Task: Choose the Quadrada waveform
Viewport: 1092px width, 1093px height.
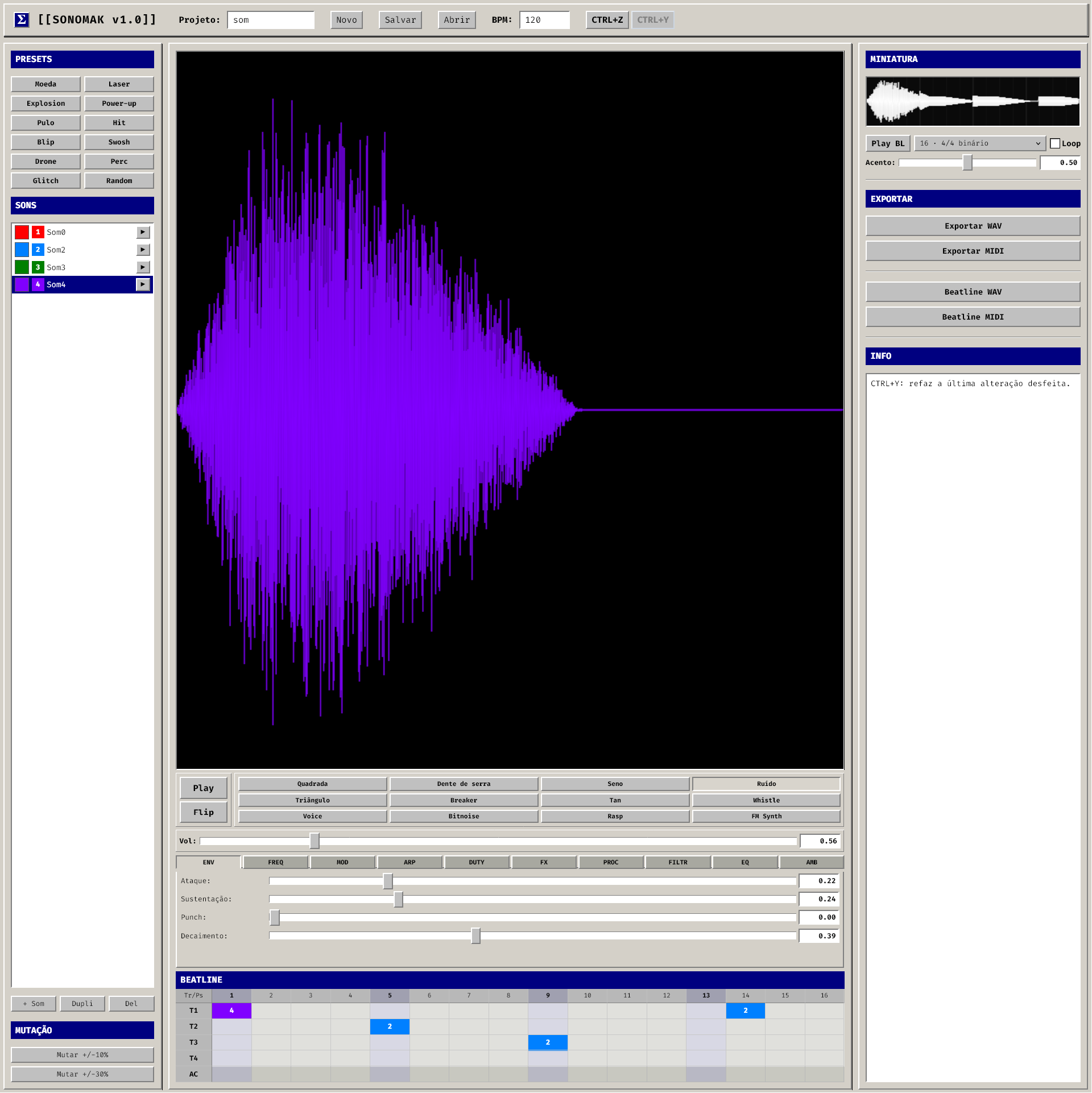Action: click(x=312, y=784)
